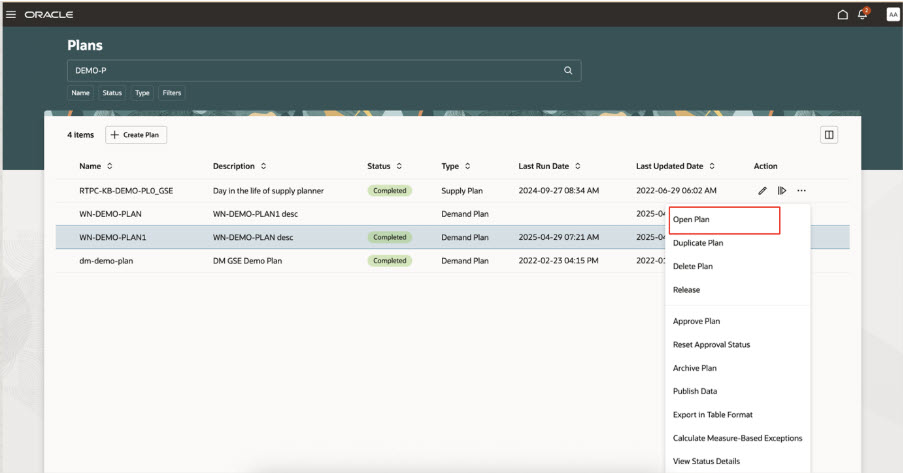Image resolution: width=903 pixels, height=473 pixels.
Task: Click the 'WN-DEMO-PLAN1 desc' description
Action: point(255,214)
